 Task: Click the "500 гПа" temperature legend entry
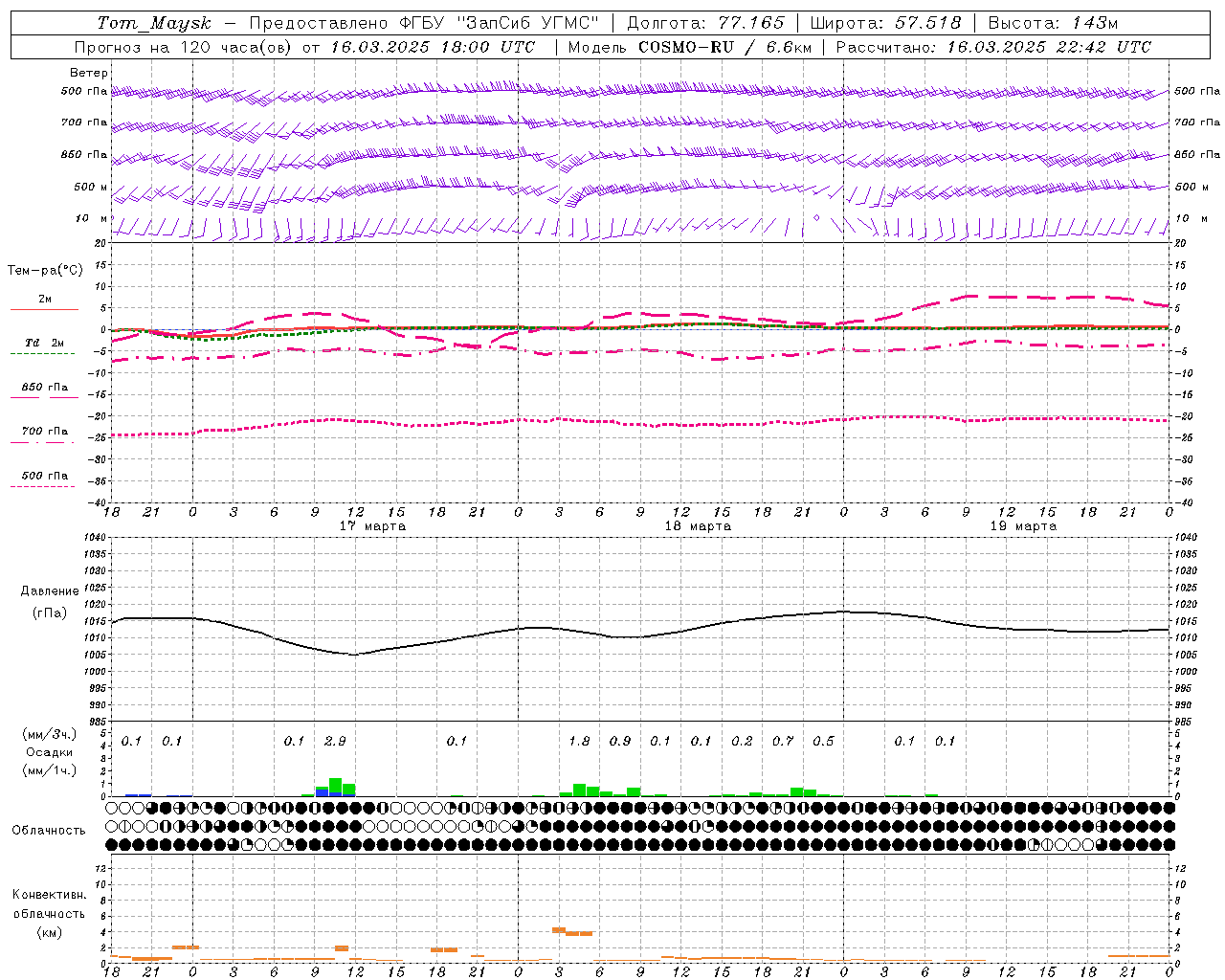point(45,476)
